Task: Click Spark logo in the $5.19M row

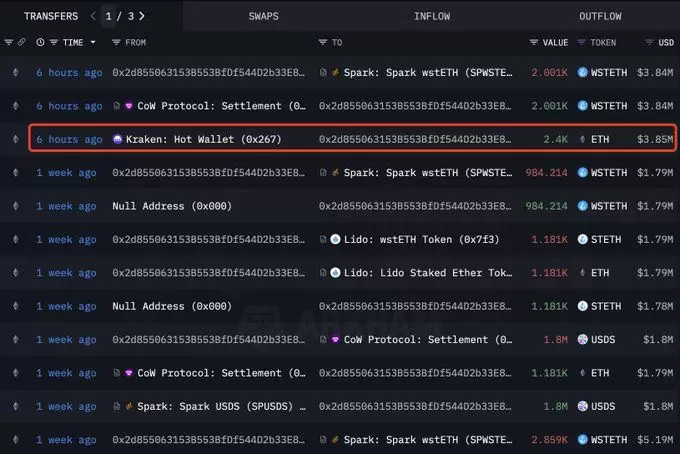Action: (335, 440)
